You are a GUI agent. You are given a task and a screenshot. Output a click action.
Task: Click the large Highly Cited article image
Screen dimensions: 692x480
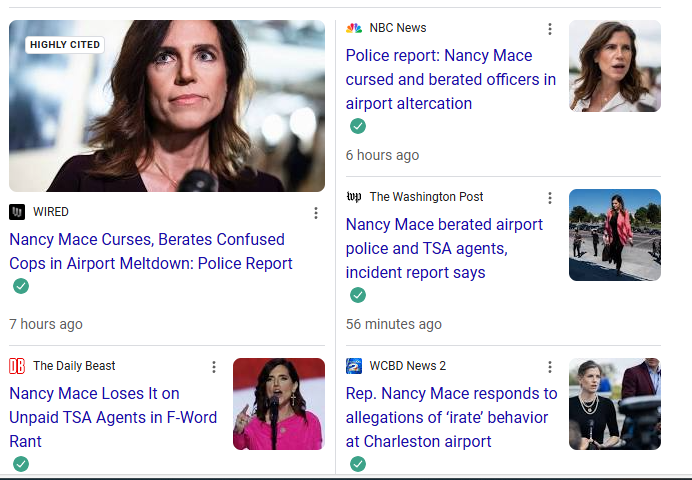point(167,105)
